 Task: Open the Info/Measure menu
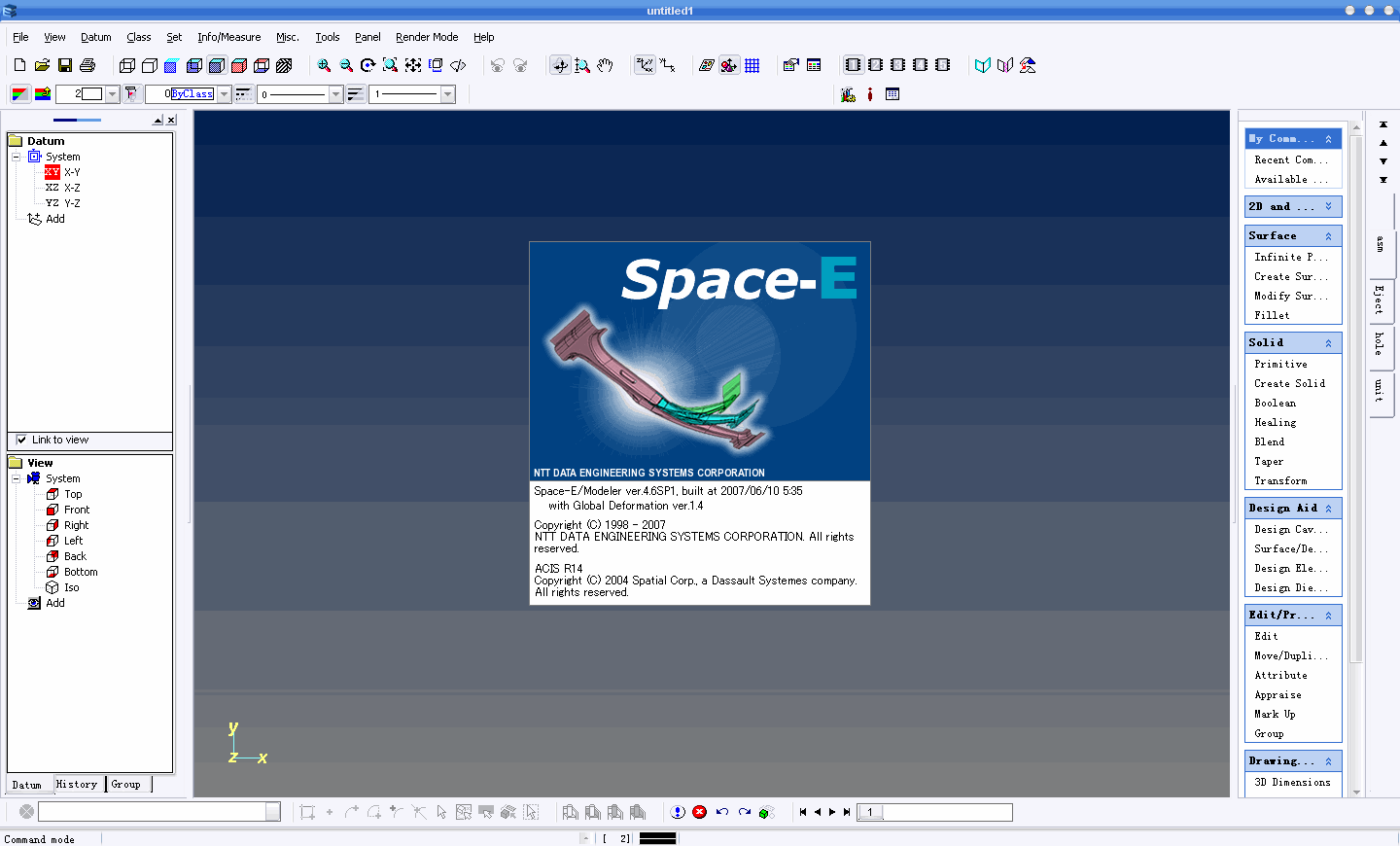pyautogui.click(x=228, y=37)
